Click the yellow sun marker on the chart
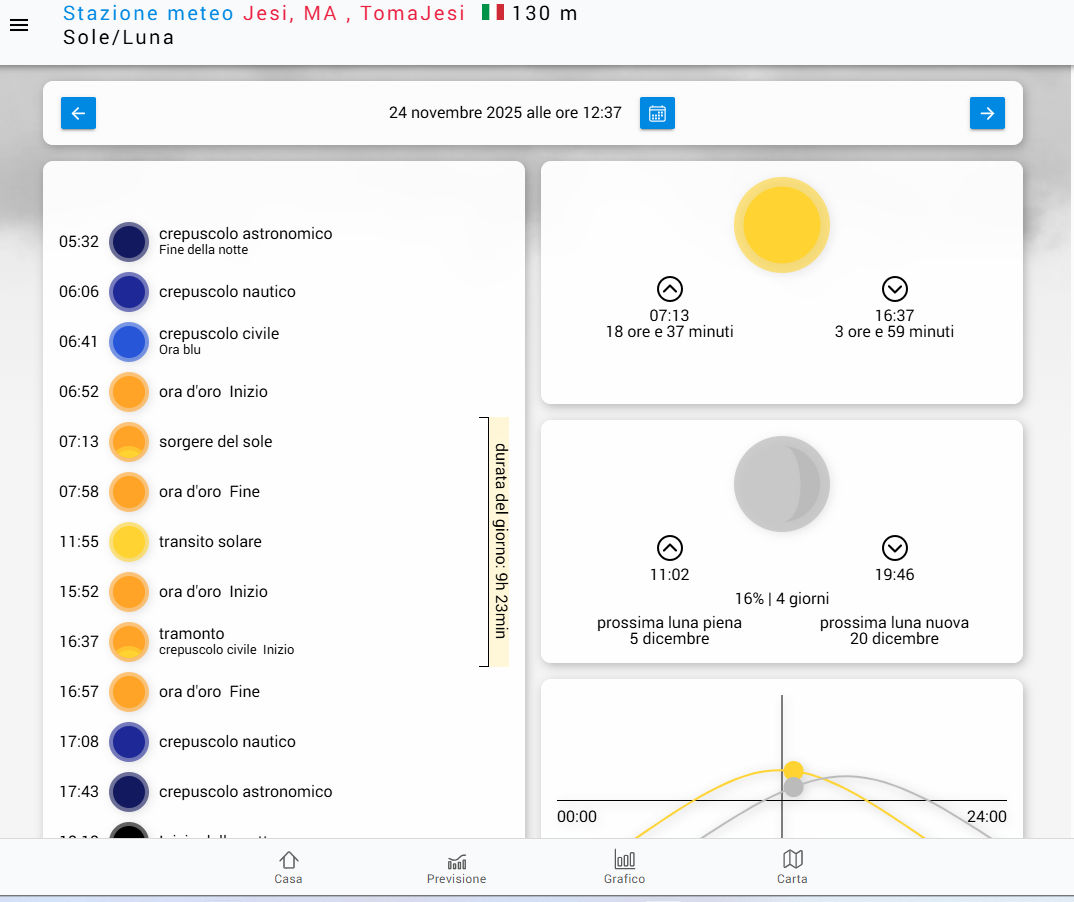 (793, 770)
